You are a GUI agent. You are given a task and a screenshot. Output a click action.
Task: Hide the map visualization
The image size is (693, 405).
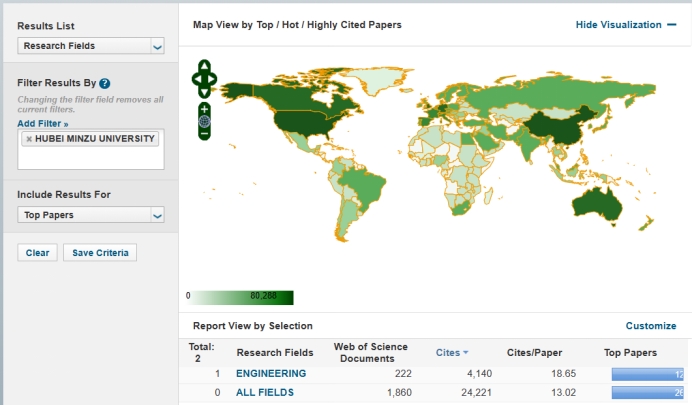(625, 25)
